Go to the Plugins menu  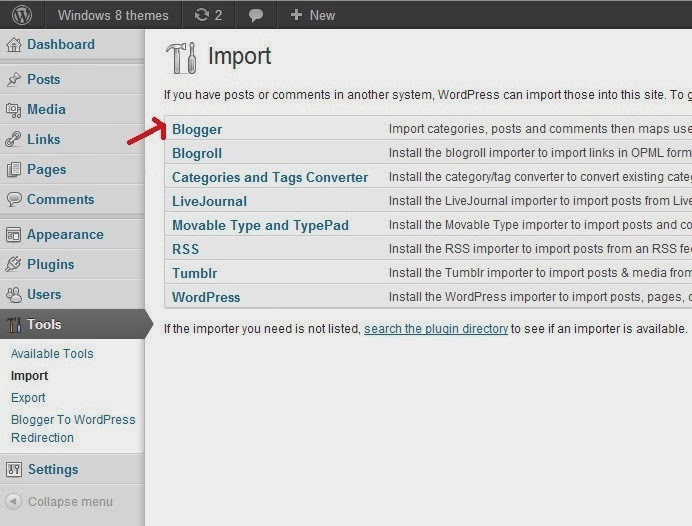[x=51, y=265]
